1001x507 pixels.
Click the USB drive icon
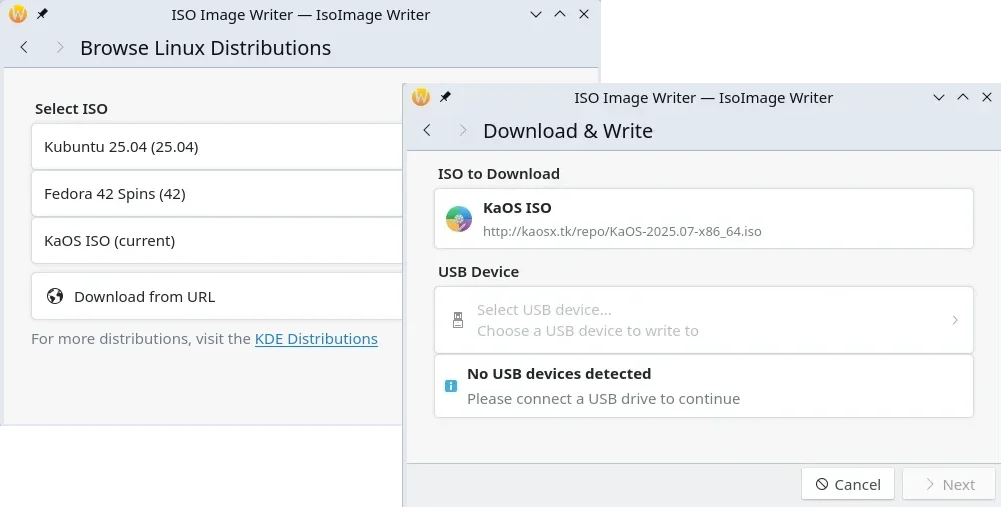[x=458, y=320]
